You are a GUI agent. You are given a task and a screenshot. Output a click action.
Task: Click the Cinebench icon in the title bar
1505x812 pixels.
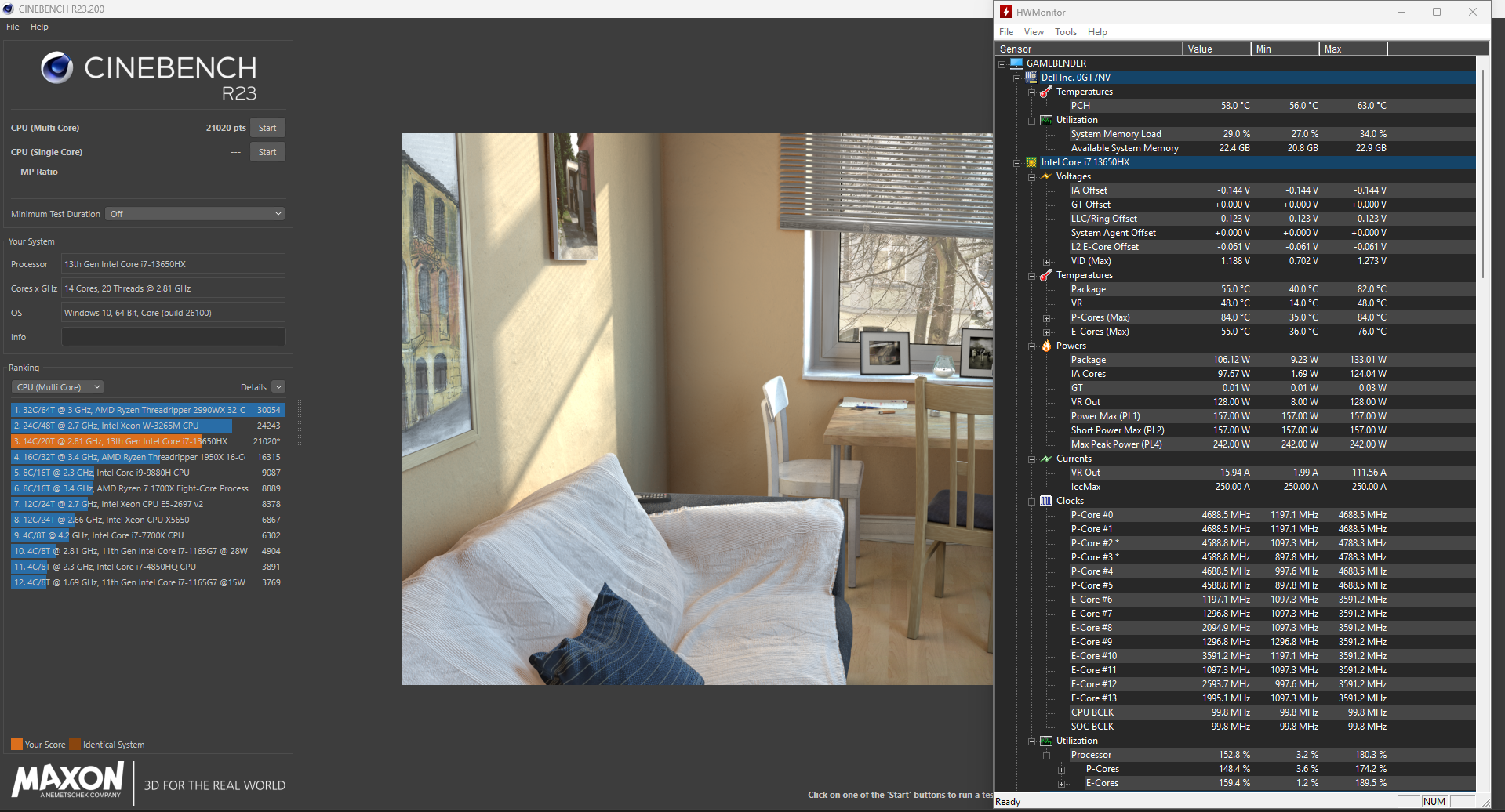click(9, 9)
